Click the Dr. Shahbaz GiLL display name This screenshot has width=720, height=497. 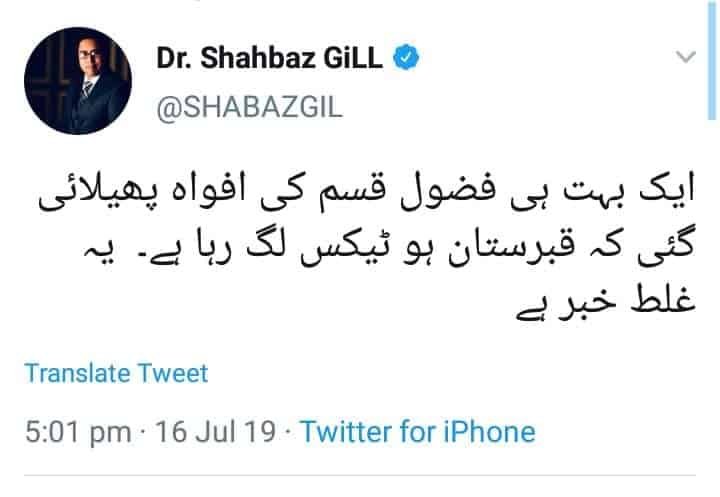270,58
